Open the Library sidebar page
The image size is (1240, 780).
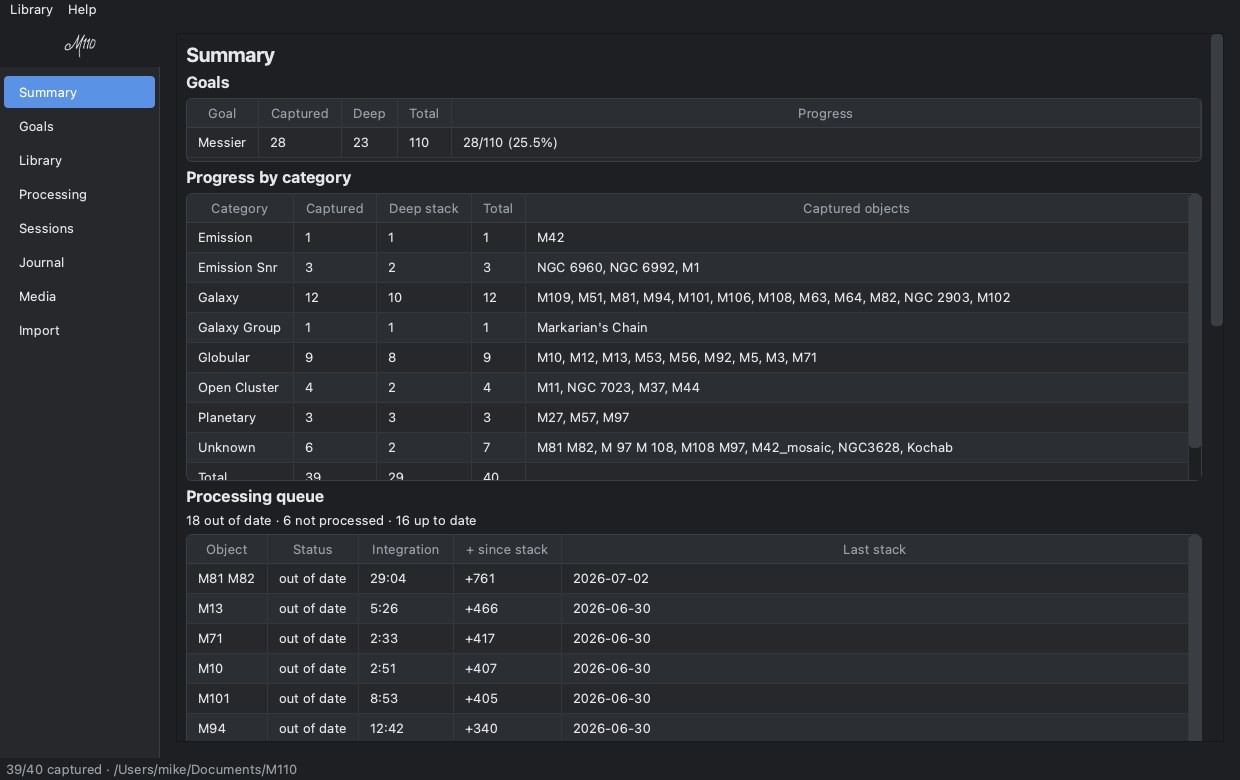point(79,160)
